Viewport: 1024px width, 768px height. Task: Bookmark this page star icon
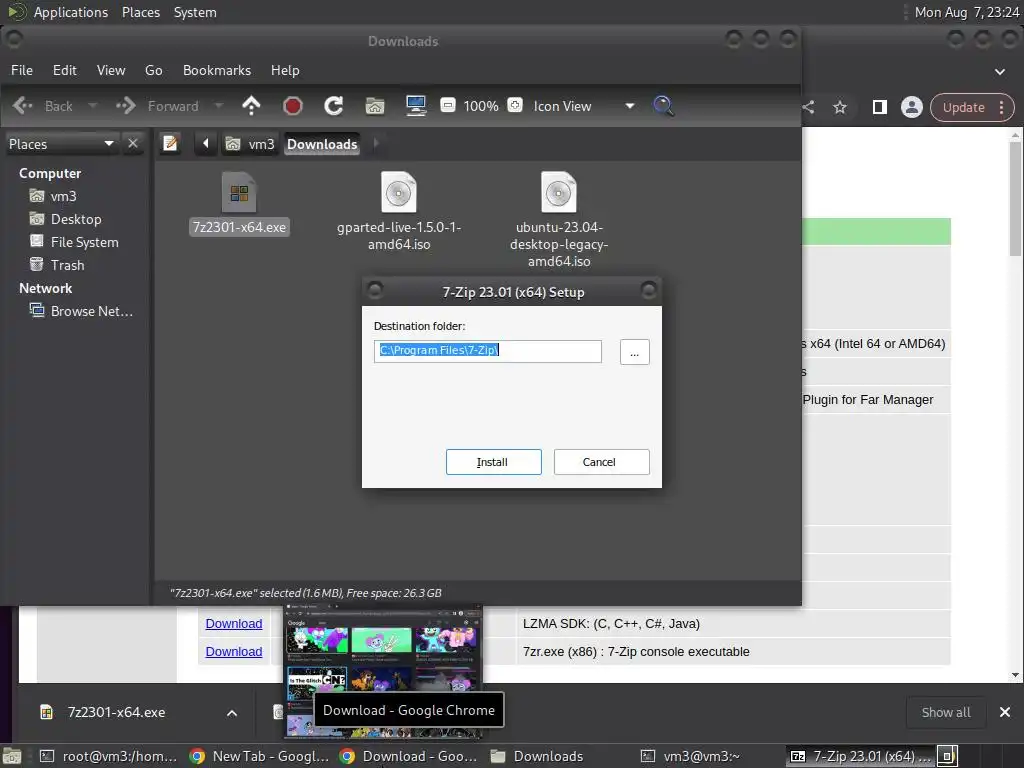840,107
